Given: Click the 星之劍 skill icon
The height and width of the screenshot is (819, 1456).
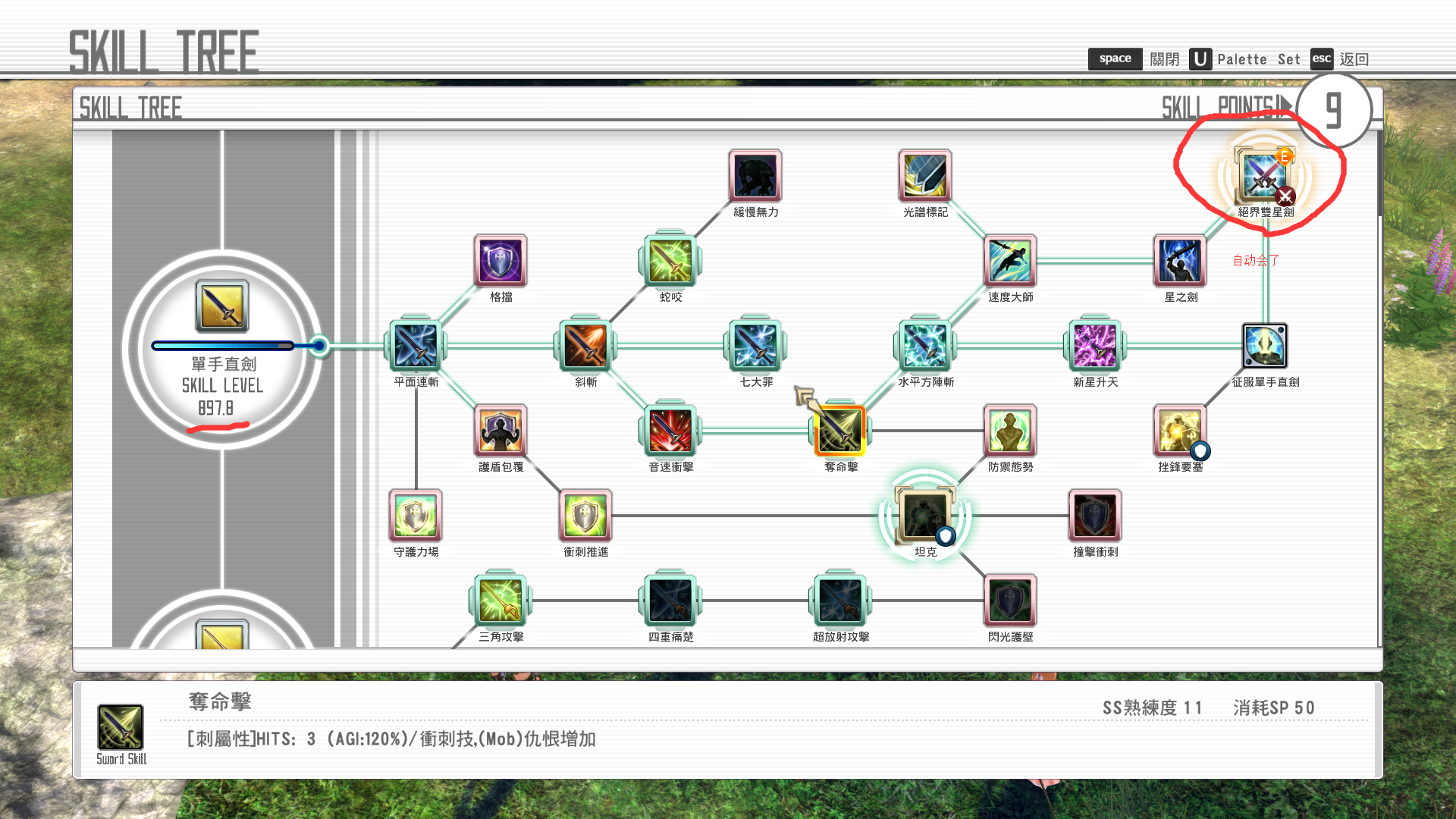Looking at the screenshot, I should [x=1180, y=261].
